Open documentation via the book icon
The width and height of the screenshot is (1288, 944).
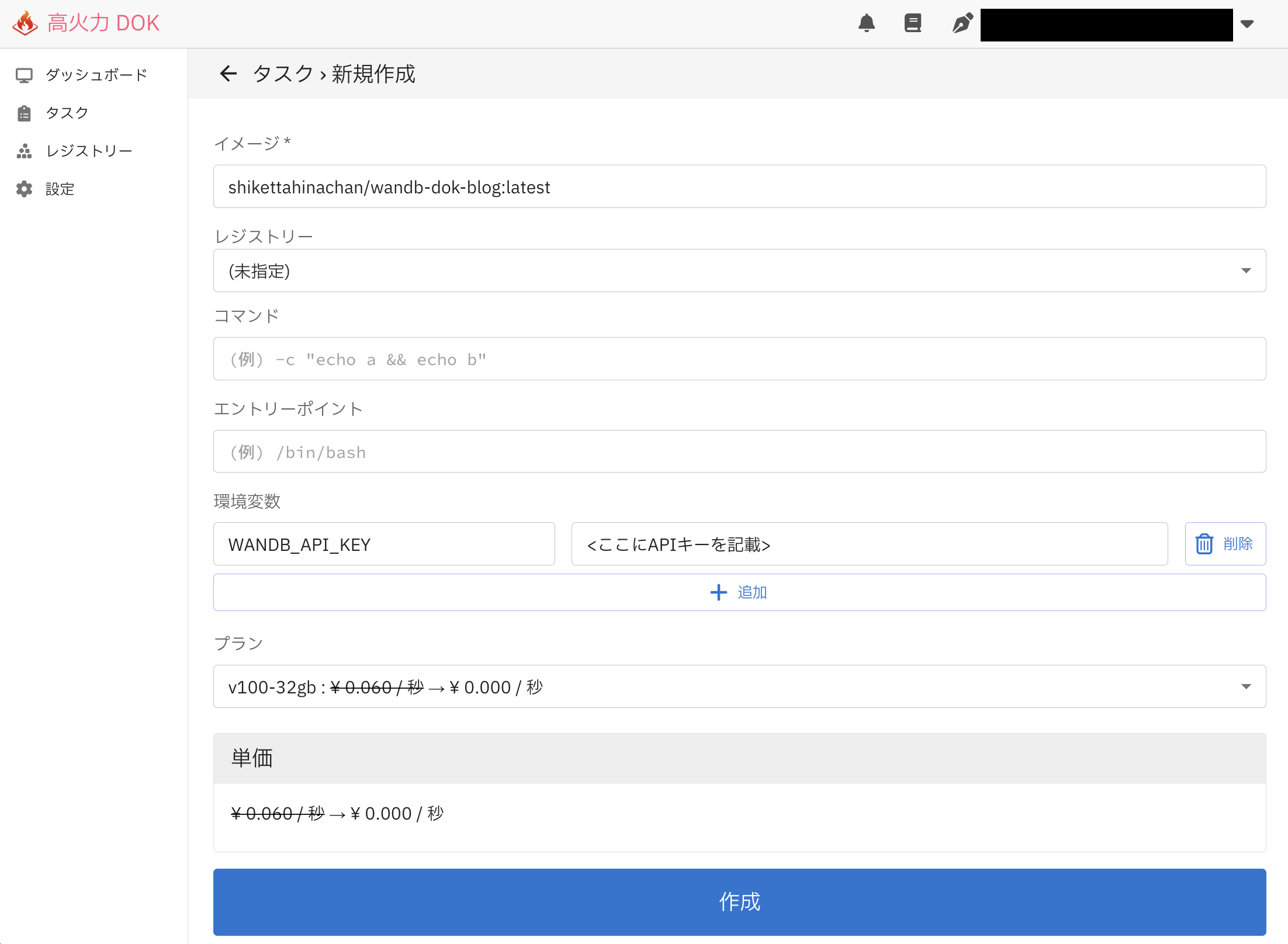point(913,23)
